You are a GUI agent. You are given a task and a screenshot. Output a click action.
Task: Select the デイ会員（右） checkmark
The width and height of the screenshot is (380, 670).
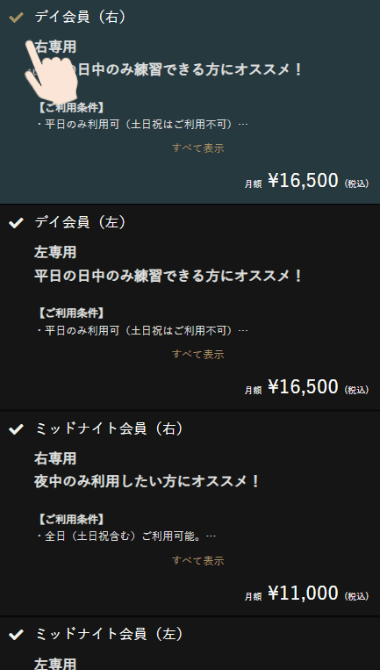pos(16,18)
